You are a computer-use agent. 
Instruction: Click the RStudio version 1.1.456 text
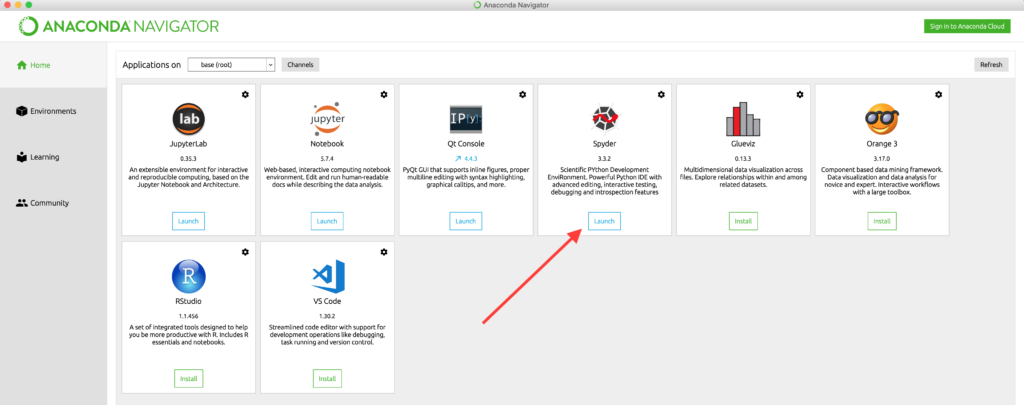189,315
